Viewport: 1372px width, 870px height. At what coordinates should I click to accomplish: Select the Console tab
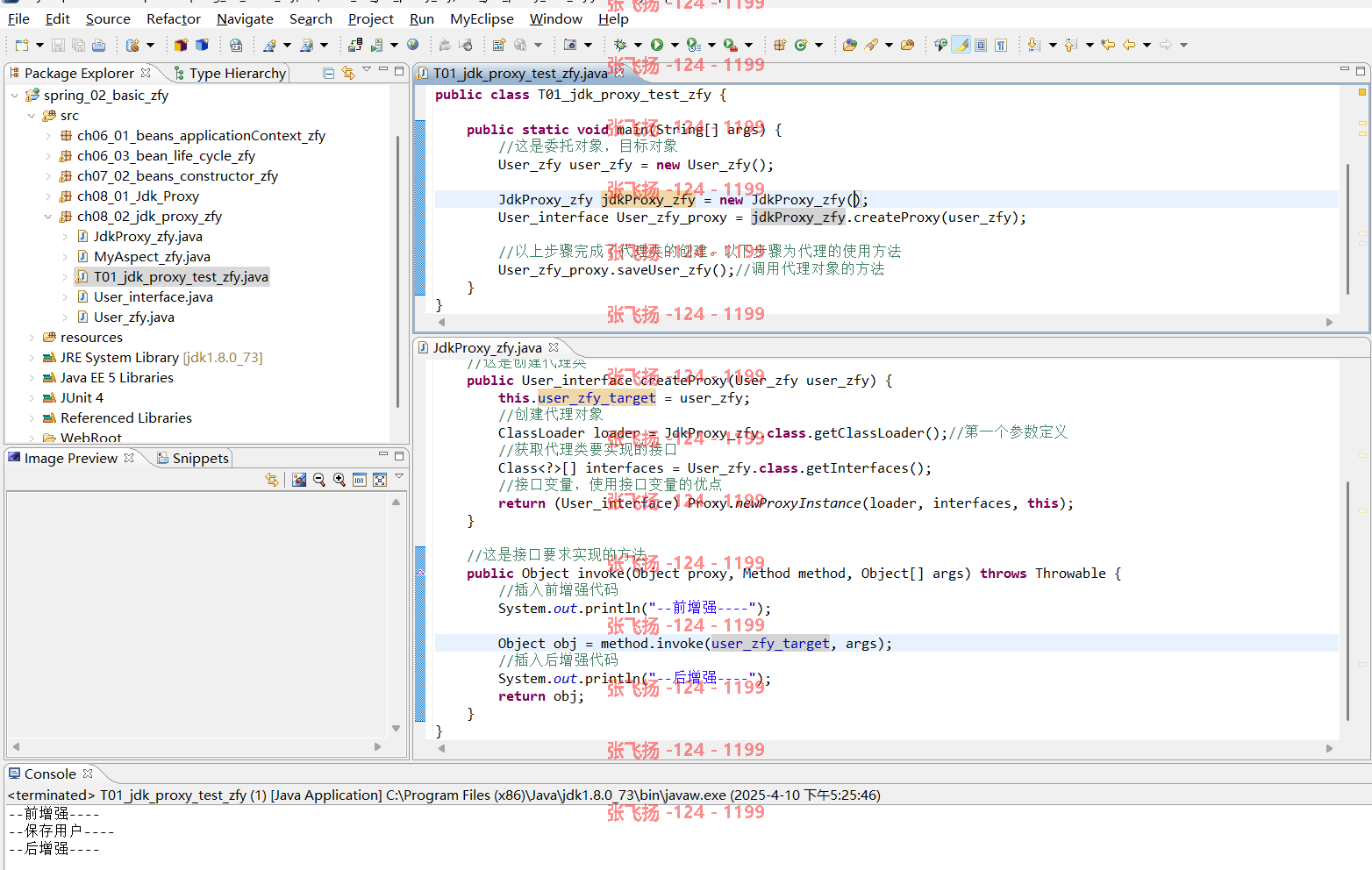(50, 774)
